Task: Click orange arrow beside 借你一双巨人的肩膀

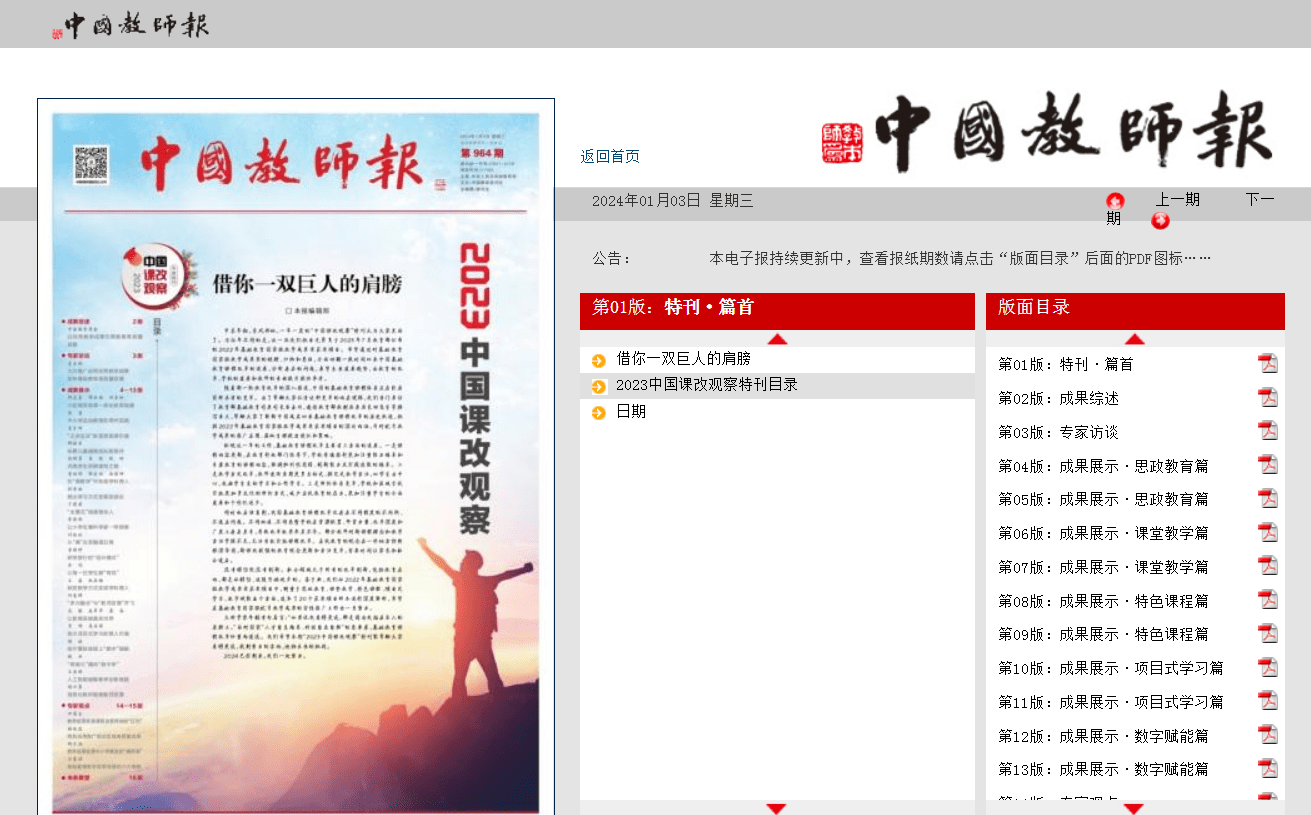Action: [x=599, y=360]
